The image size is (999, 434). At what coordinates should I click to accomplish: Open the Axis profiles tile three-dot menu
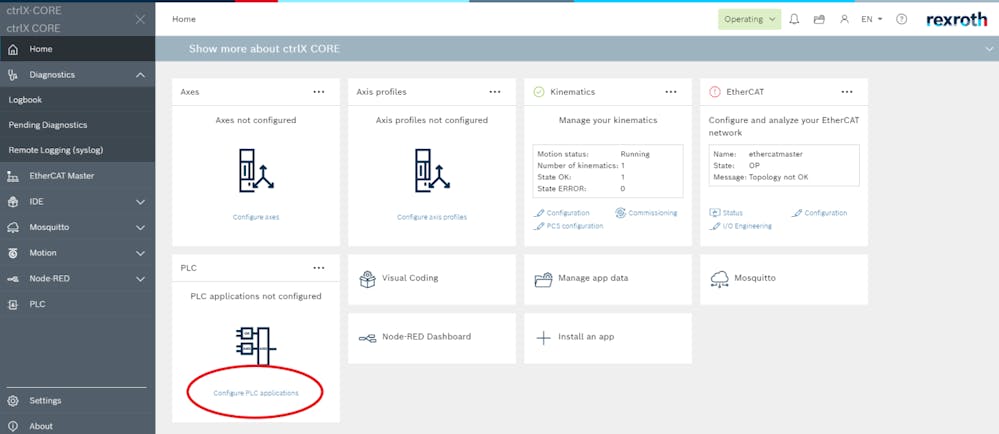495,92
